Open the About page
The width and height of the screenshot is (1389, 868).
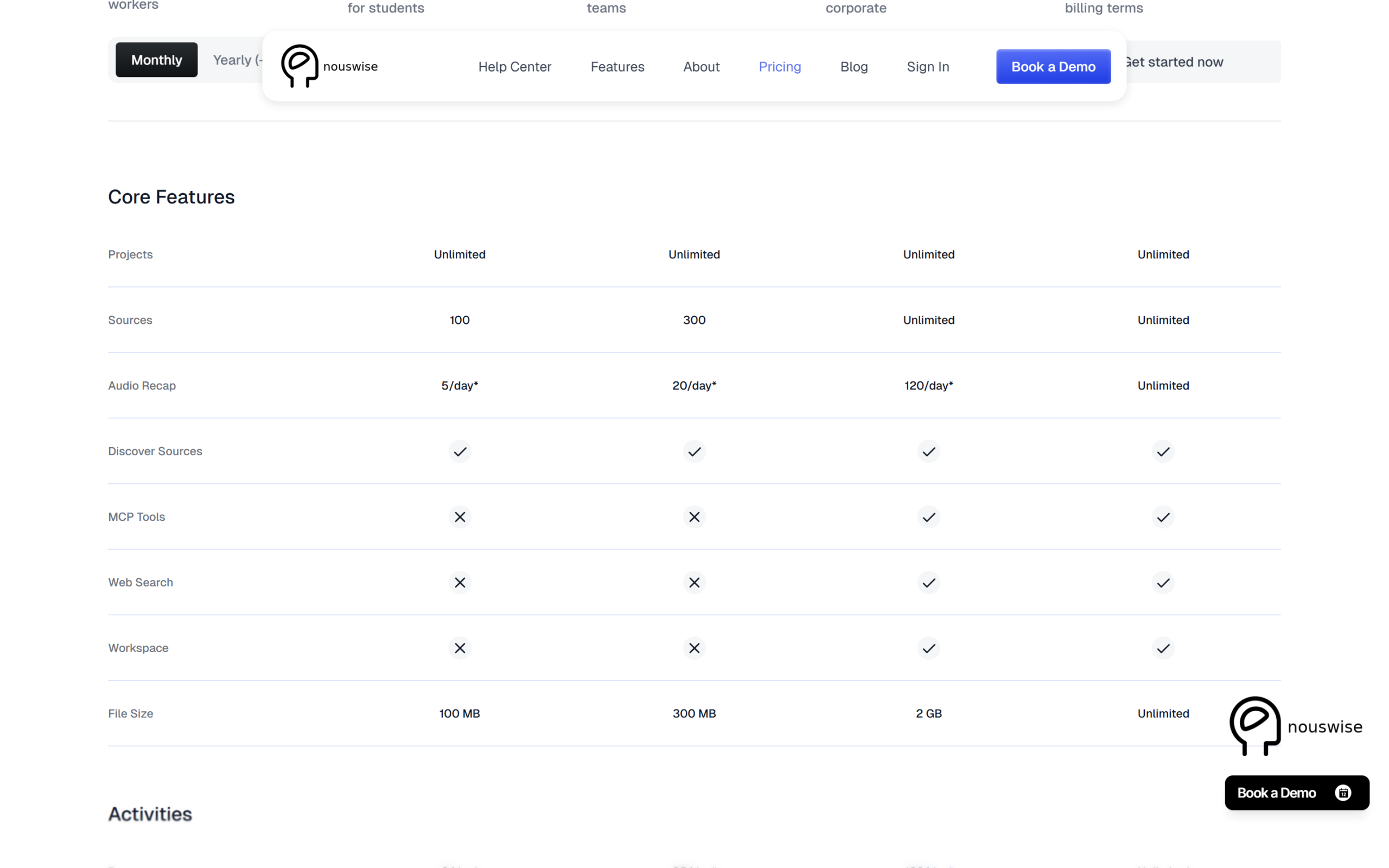(701, 67)
